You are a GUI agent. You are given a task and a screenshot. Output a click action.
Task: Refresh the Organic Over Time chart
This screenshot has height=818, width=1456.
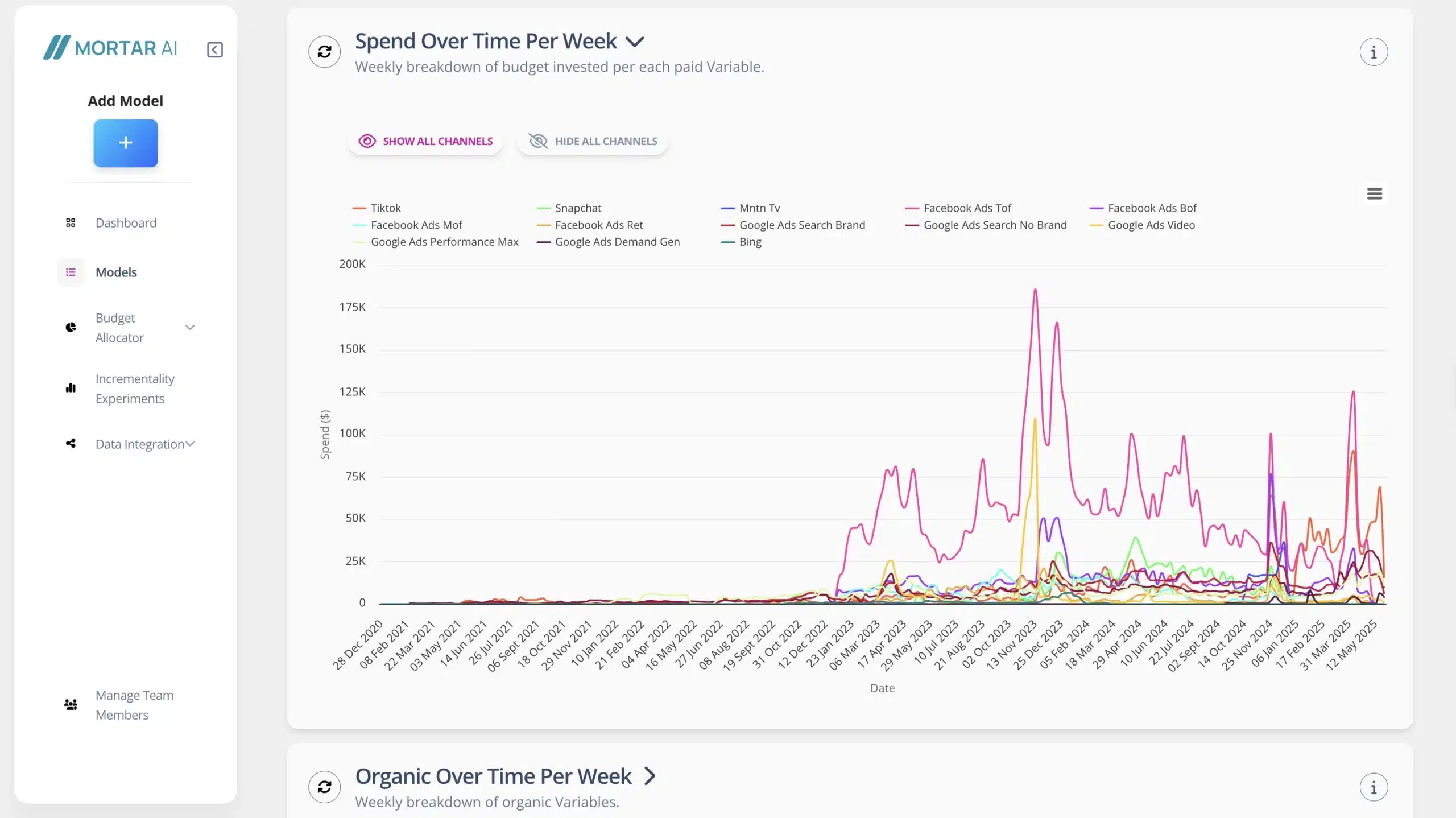pos(324,787)
